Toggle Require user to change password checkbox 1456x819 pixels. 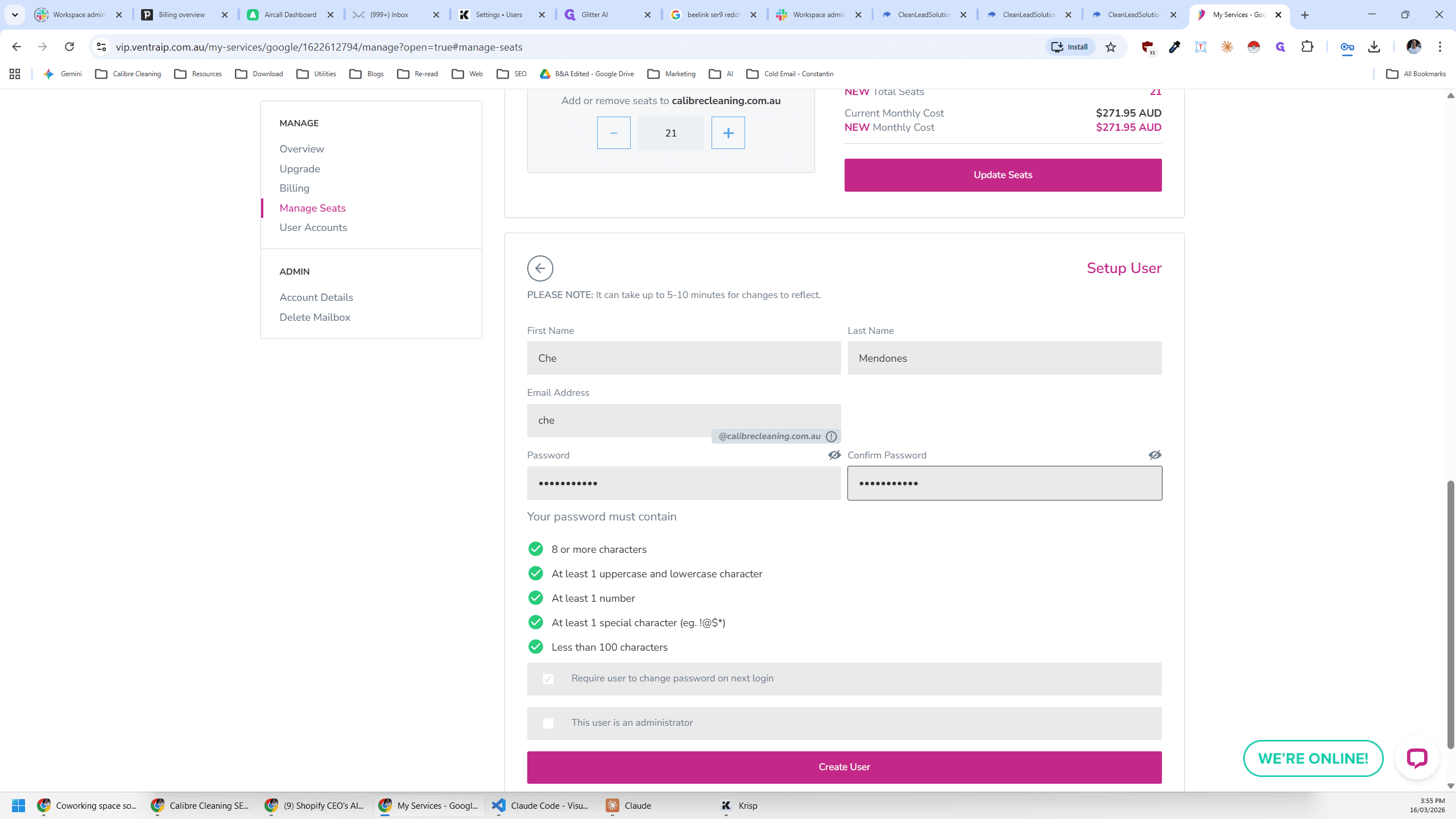point(548,679)
